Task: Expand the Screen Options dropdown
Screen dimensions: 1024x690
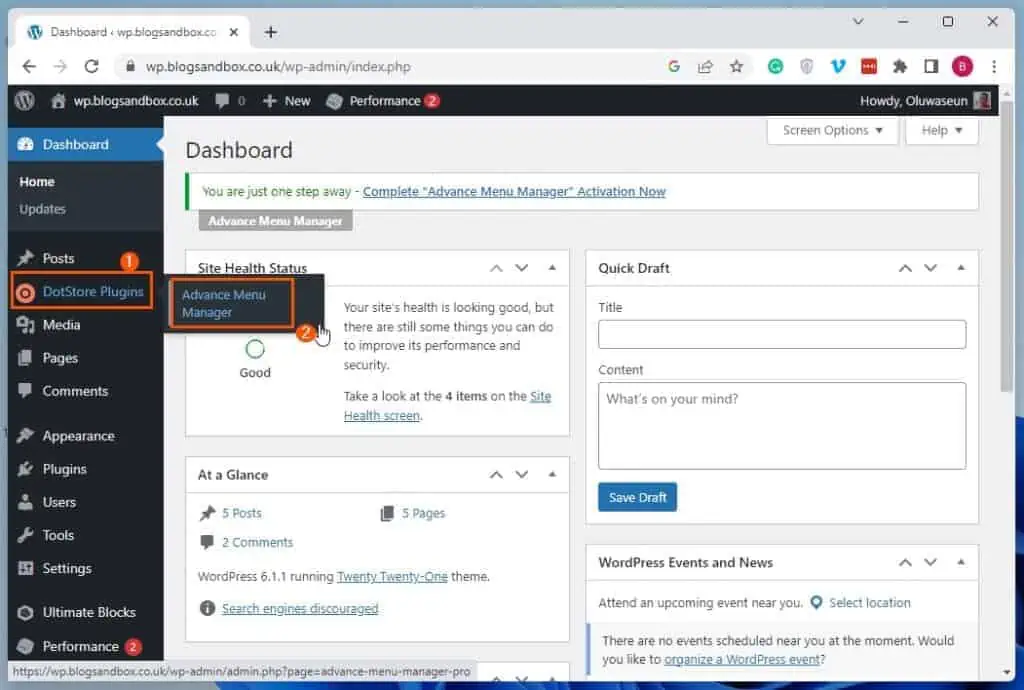Action: click(832, 130)
